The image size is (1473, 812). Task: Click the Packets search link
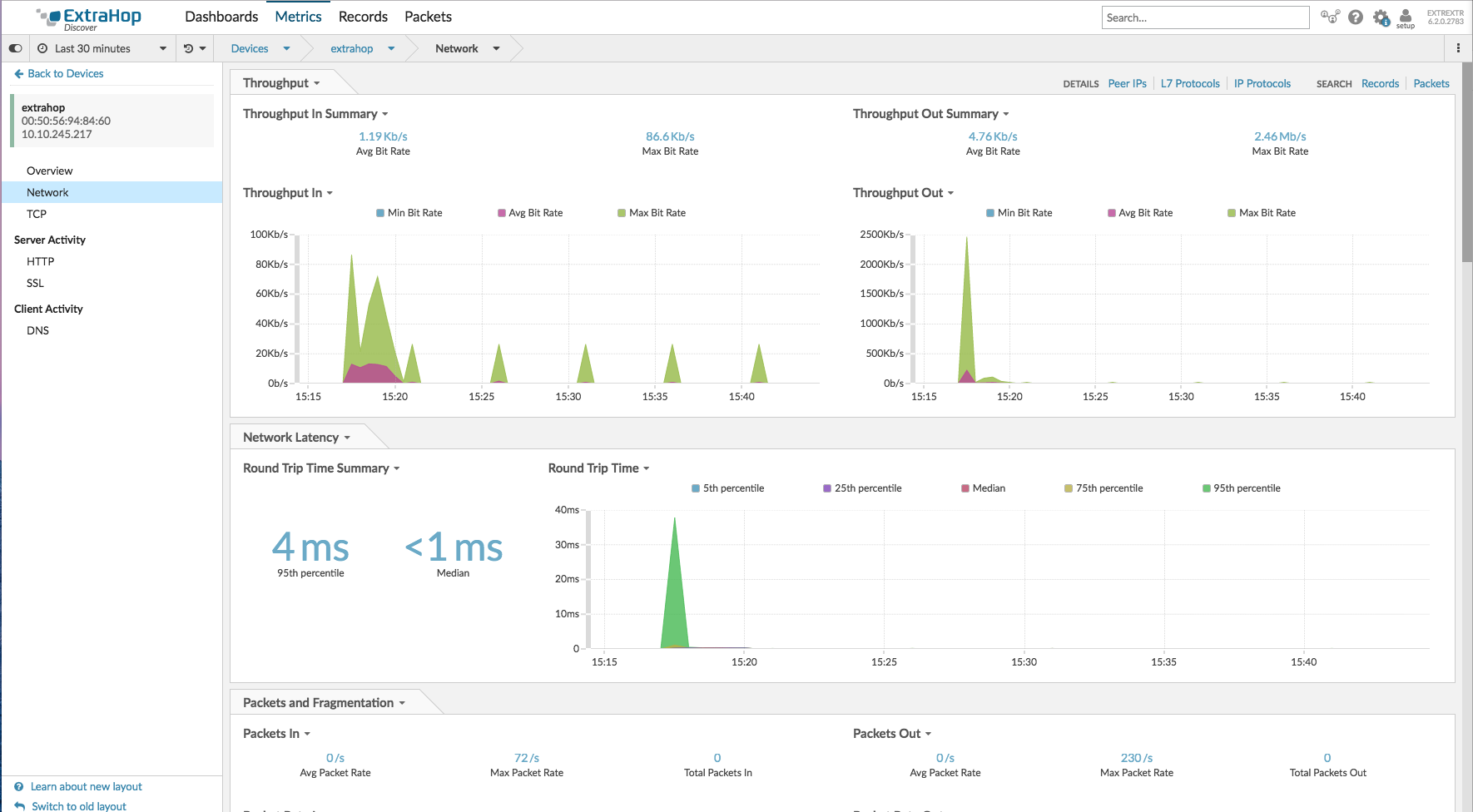[x=1431, y=84]
